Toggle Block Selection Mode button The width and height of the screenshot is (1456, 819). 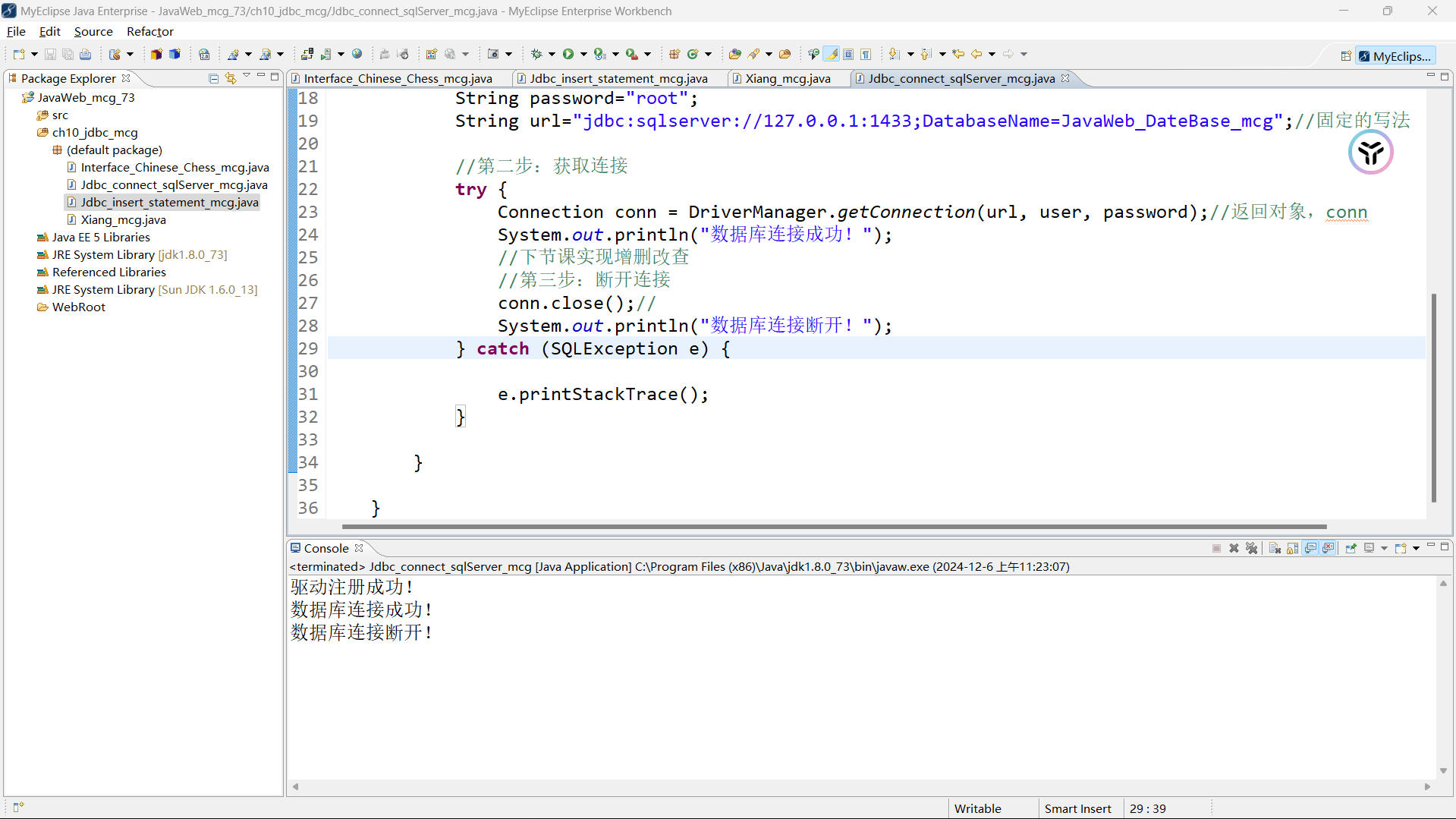(849, 54)
